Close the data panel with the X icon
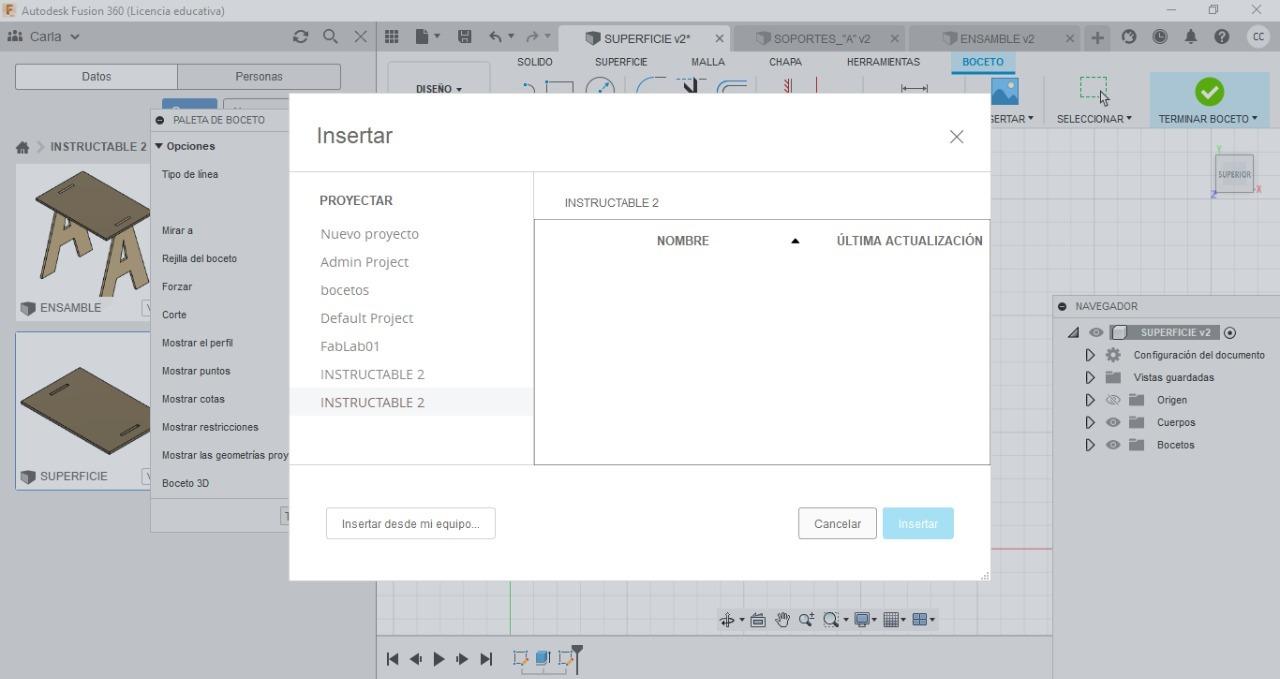Viewport: 1280px width, 679px height. pos(361,37)
